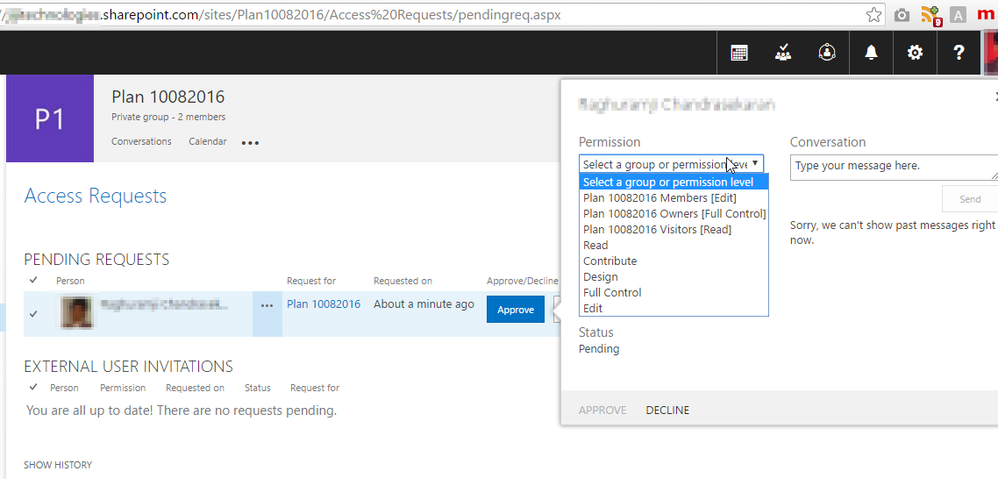Click APPROVE at panel bottom
Viewport: 998px width, 479px height.
point(602,410)
